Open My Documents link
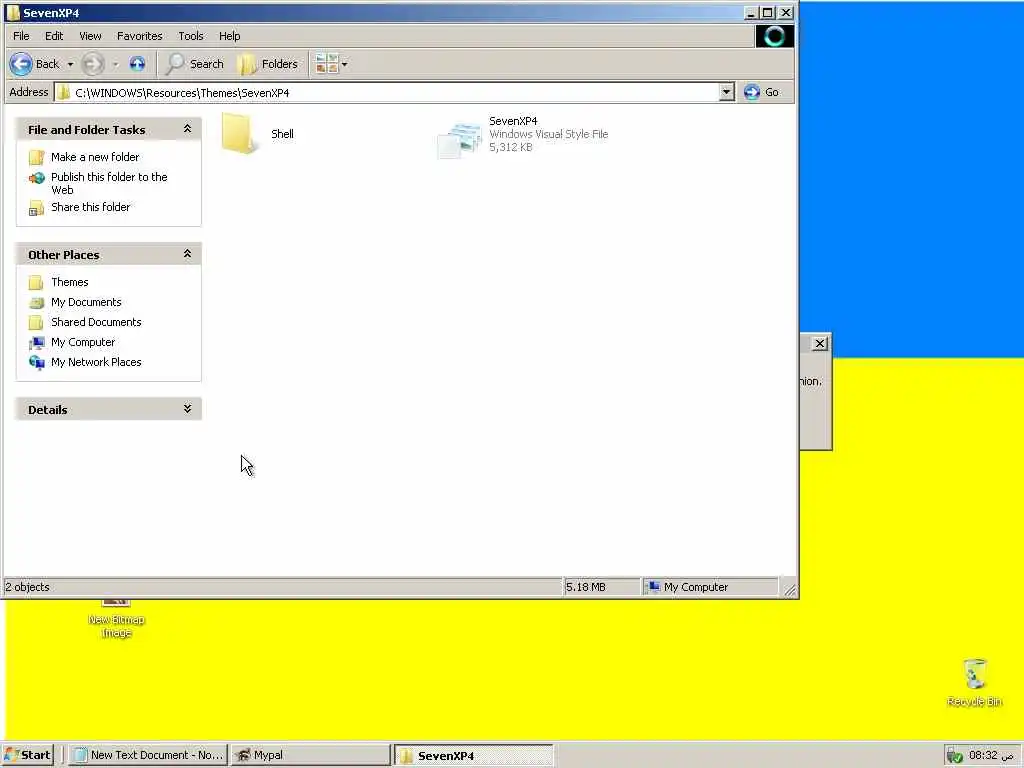The height and width of the screenshot is (768, 1024). (x=86, y=302)
